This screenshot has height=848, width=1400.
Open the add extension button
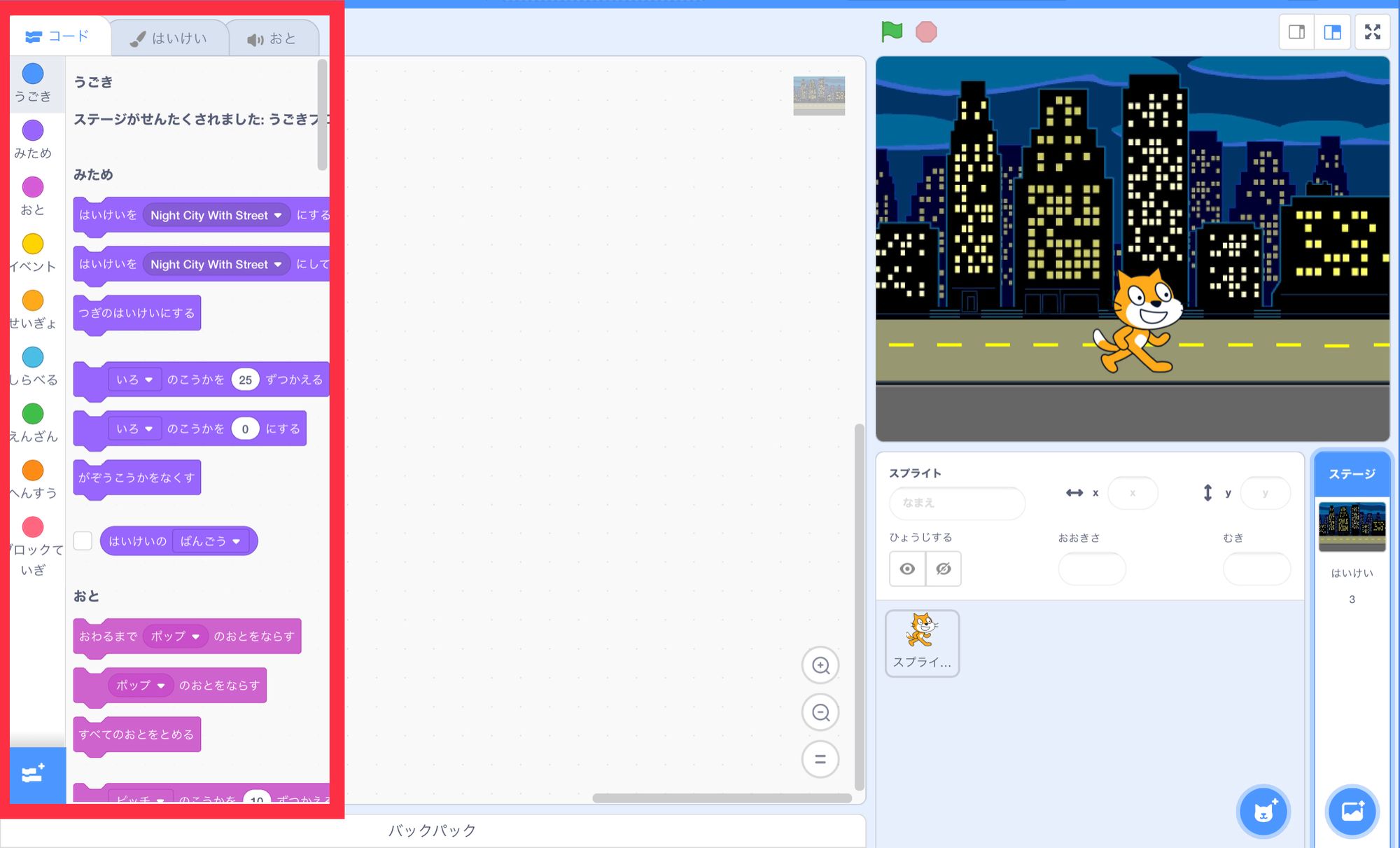(34, 774)
